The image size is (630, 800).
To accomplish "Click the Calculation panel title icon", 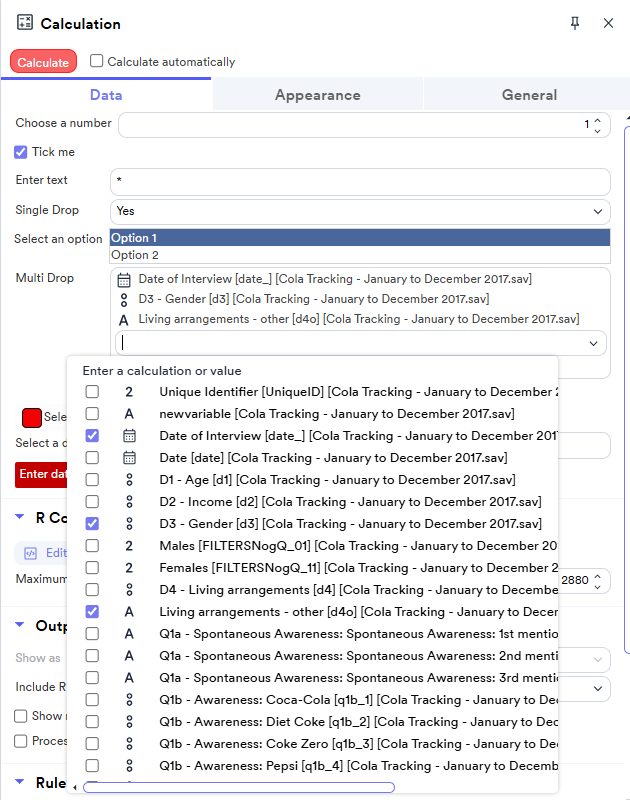I will click(25, 23).
